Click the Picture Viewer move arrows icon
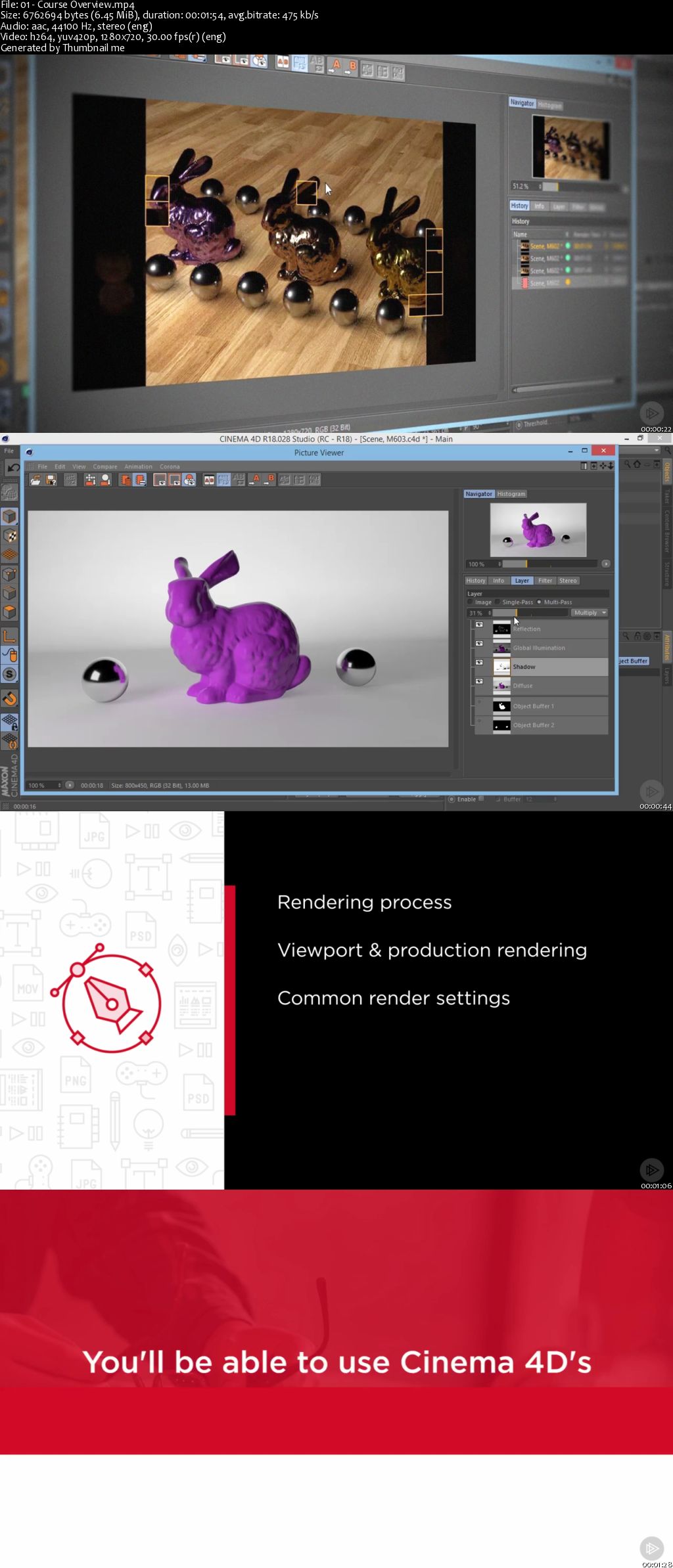Viewport: 673px width, 1568px height. coord(602,466)
